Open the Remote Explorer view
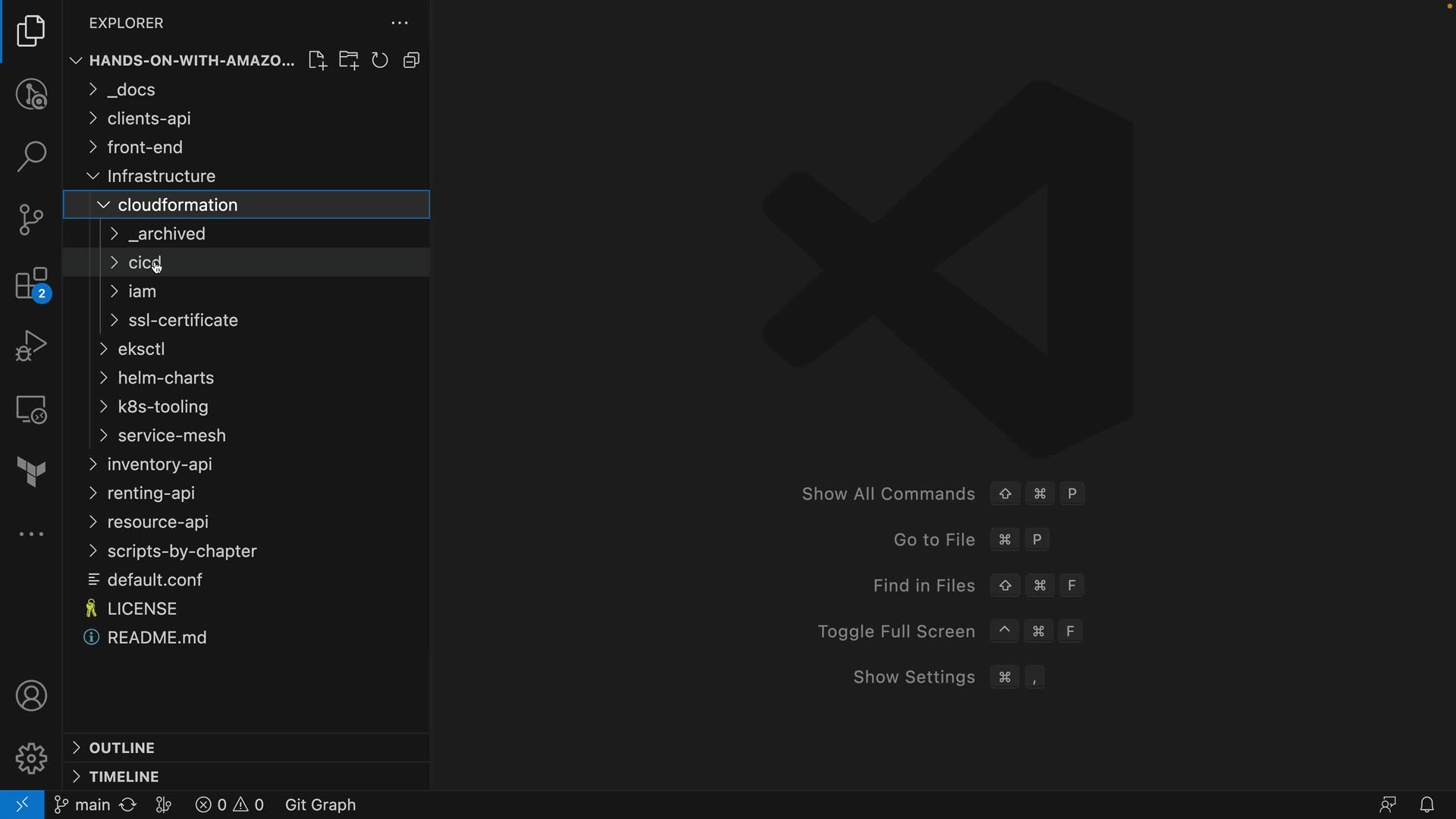Image resolution: width=1456 pixels, height=819 pixels. coord(31,409)
